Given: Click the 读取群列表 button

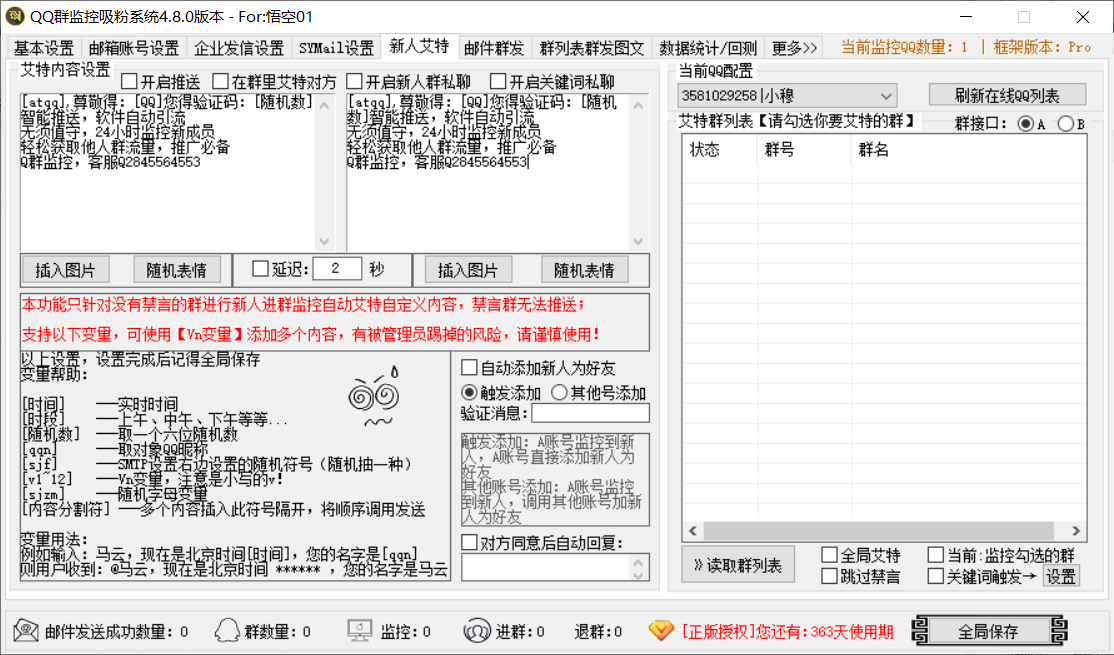Looking at the screenshot, I should click(738, 565).
